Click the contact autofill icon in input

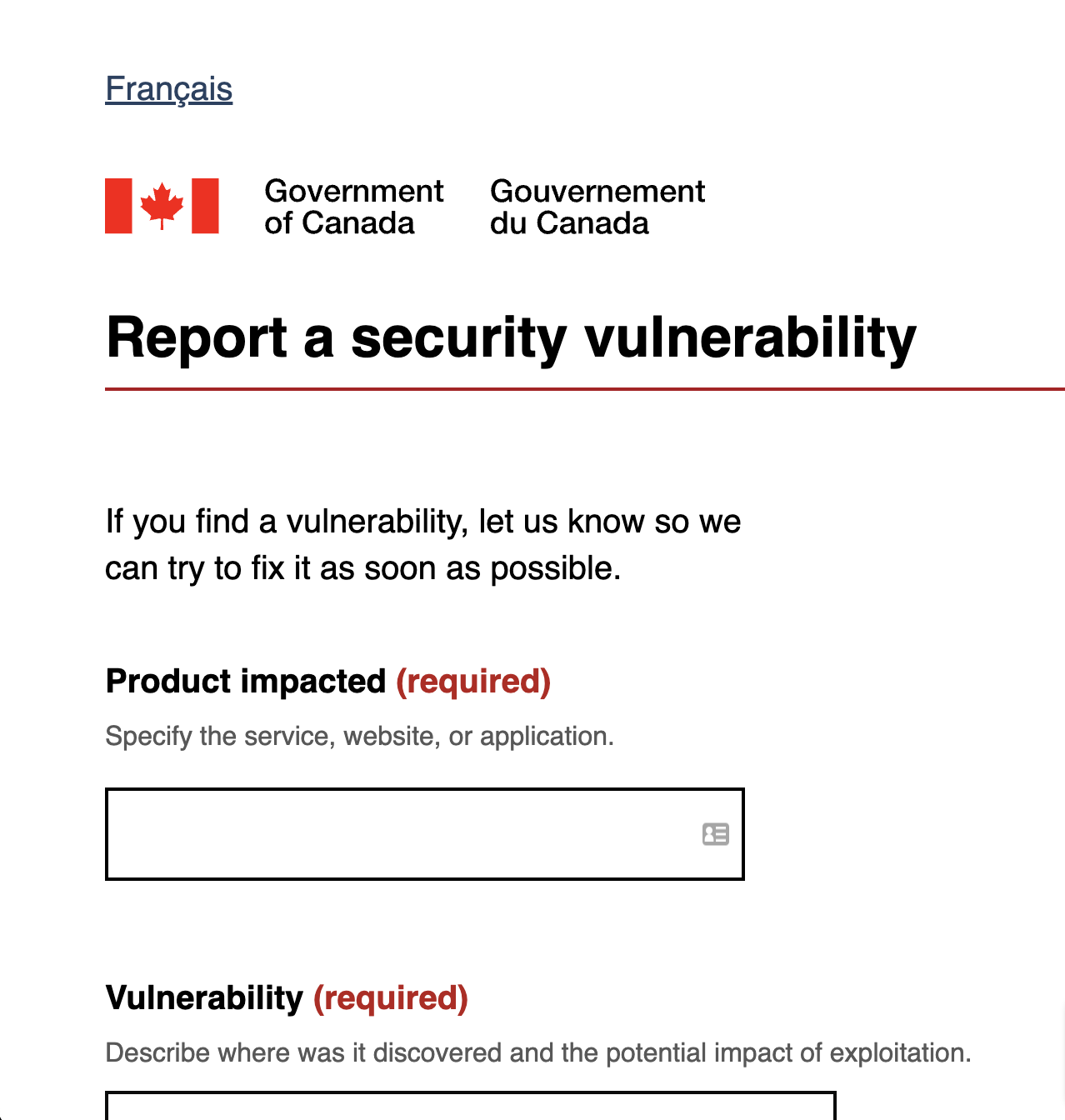pos(716,834)
